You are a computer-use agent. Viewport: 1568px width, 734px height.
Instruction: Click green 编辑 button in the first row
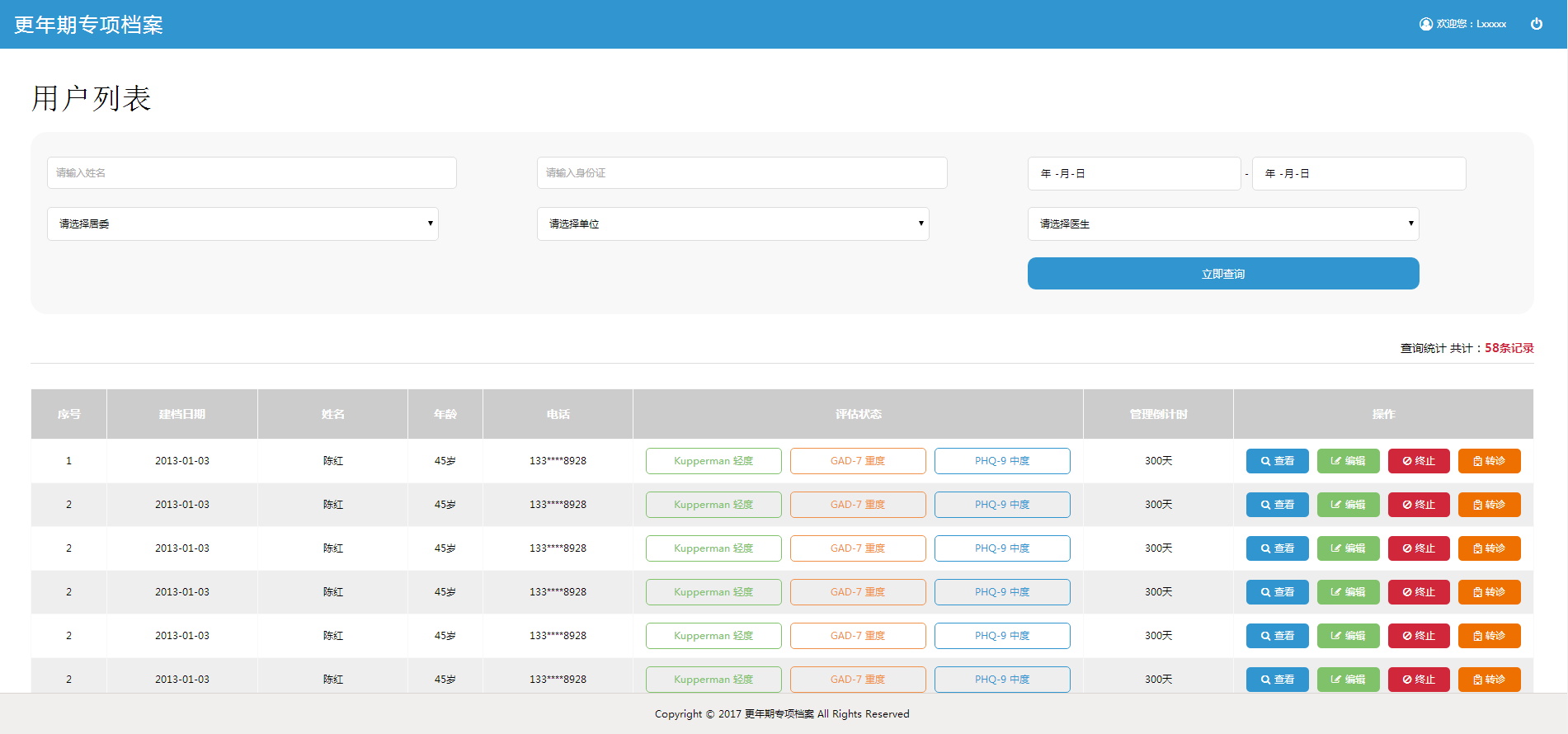(1348, 461)
